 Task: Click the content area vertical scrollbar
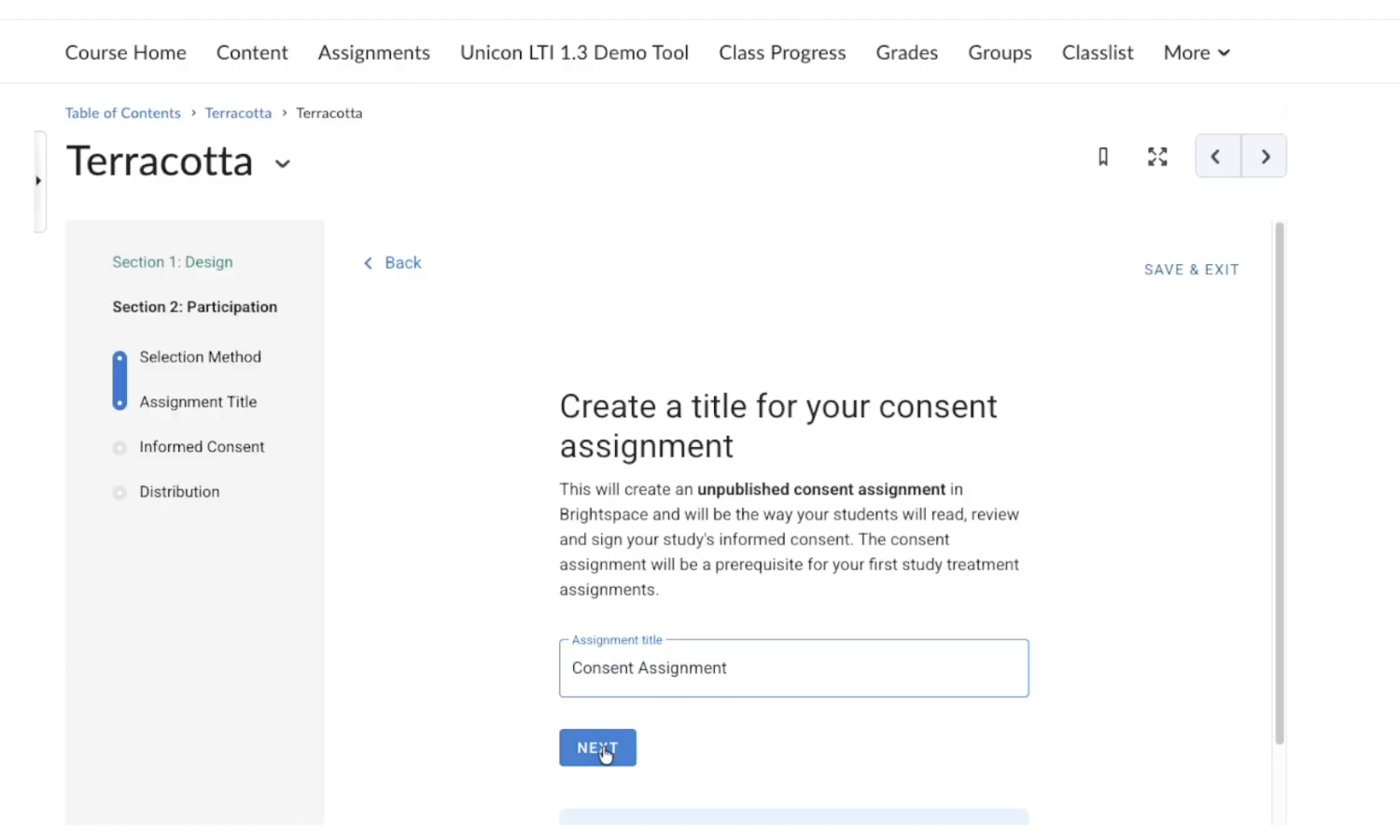(1280, 483)
